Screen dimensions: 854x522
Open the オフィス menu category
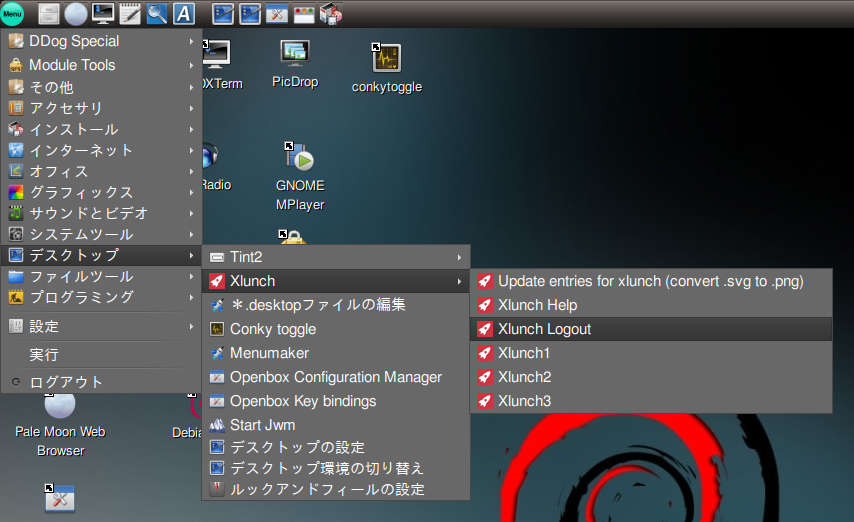[x=102, y=172]
